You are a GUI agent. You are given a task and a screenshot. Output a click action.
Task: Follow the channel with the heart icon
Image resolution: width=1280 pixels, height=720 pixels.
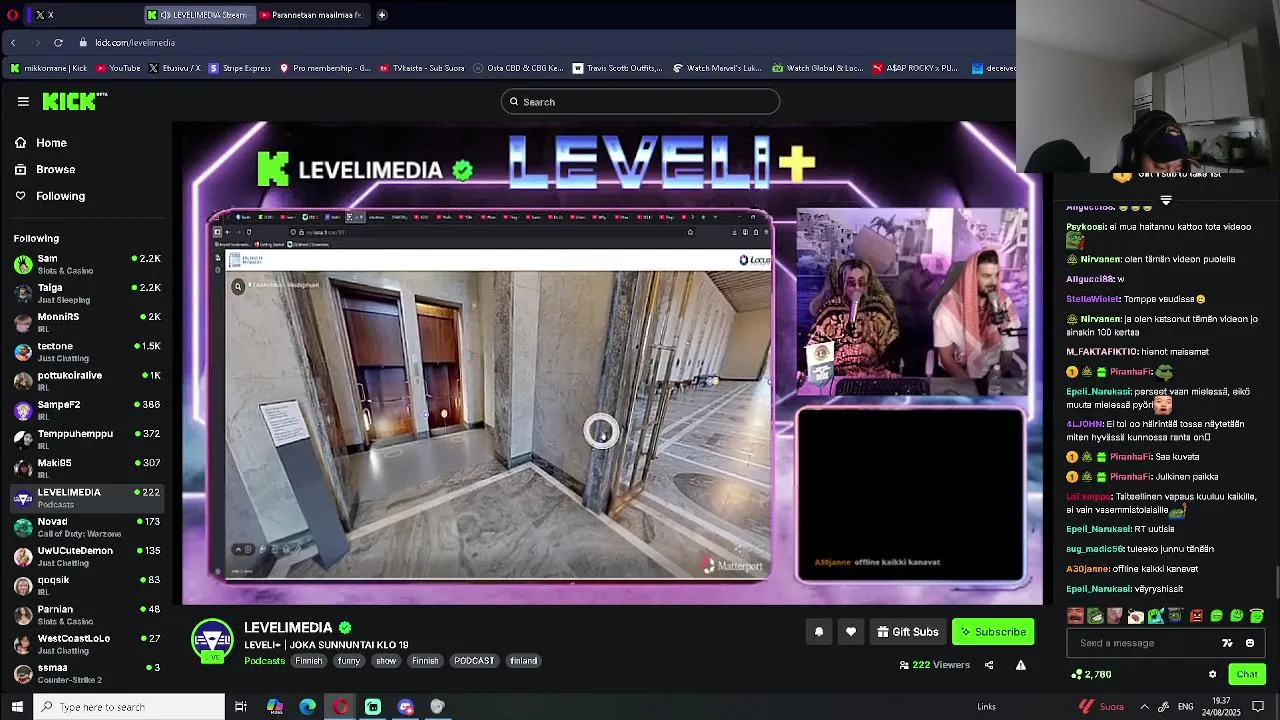pyautogui.click(x=851, y=632)
